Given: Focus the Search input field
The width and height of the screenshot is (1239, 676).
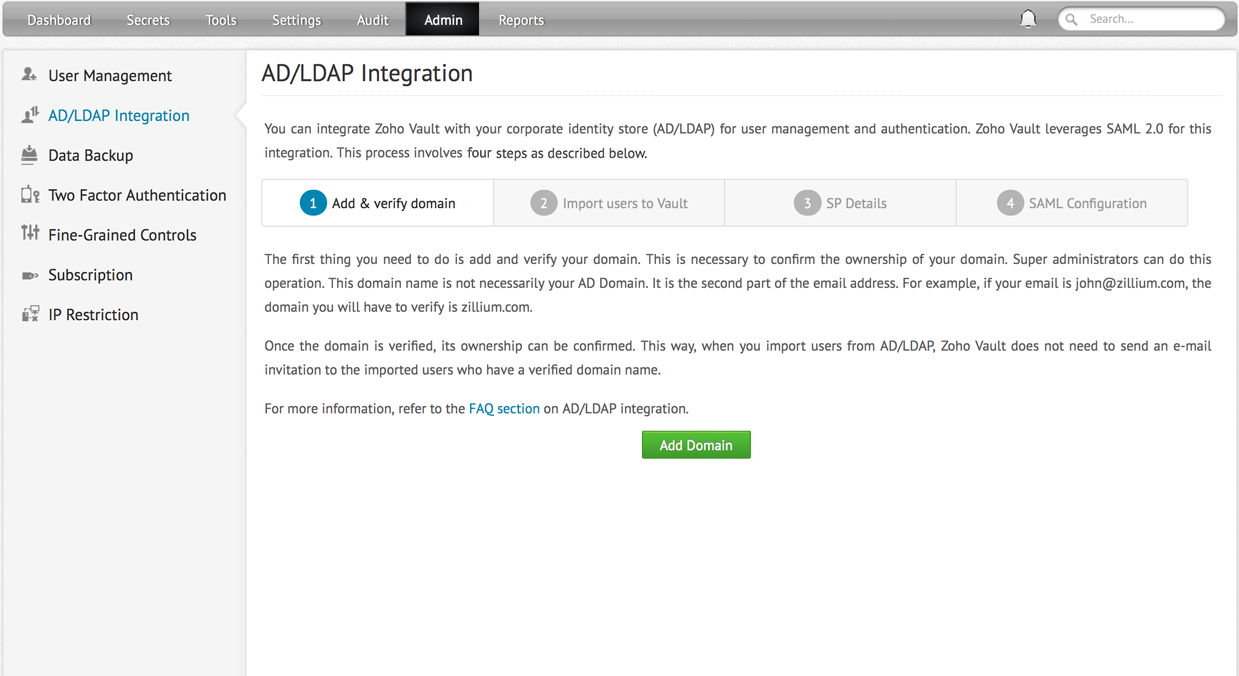Looking at the screenshot, I should [1142, 19].
